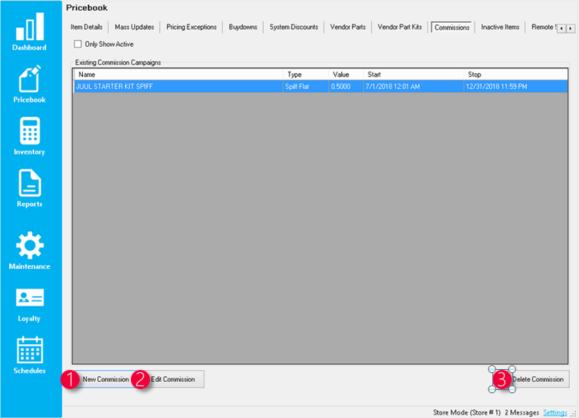Open the Maintenance gear icon

pos(30,245)
